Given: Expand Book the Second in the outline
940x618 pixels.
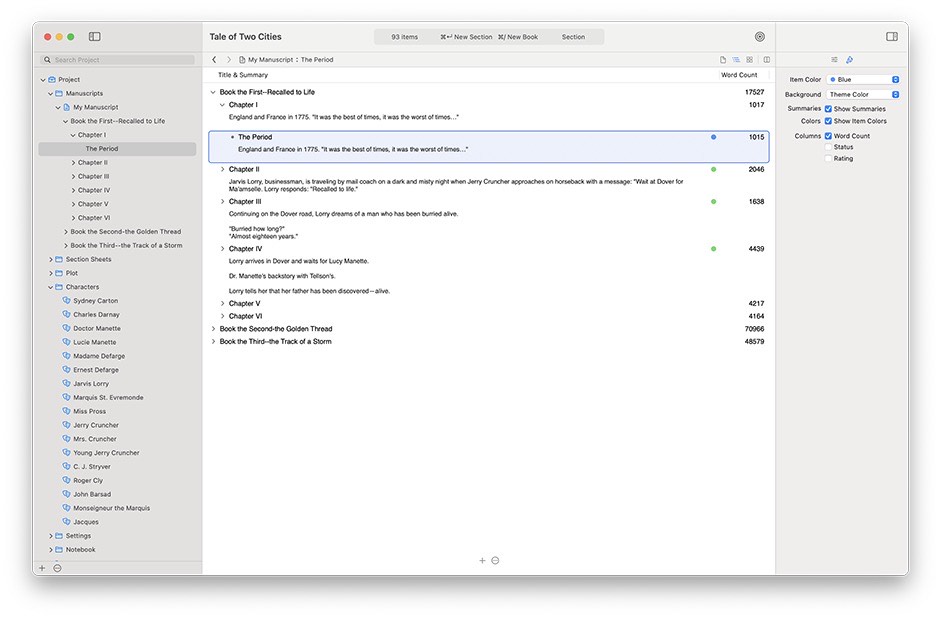Looking at the screenshot, I should [x=213, y=328].
